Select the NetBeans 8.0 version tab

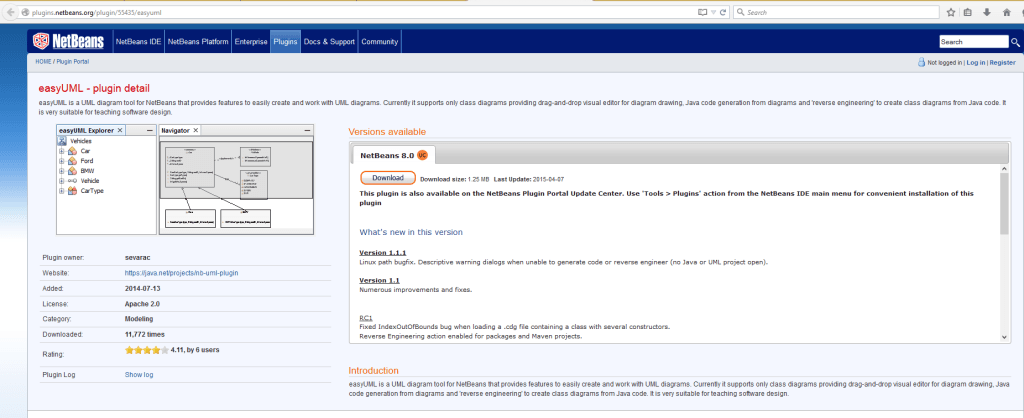pyautogui.click(x=386, y=154)
